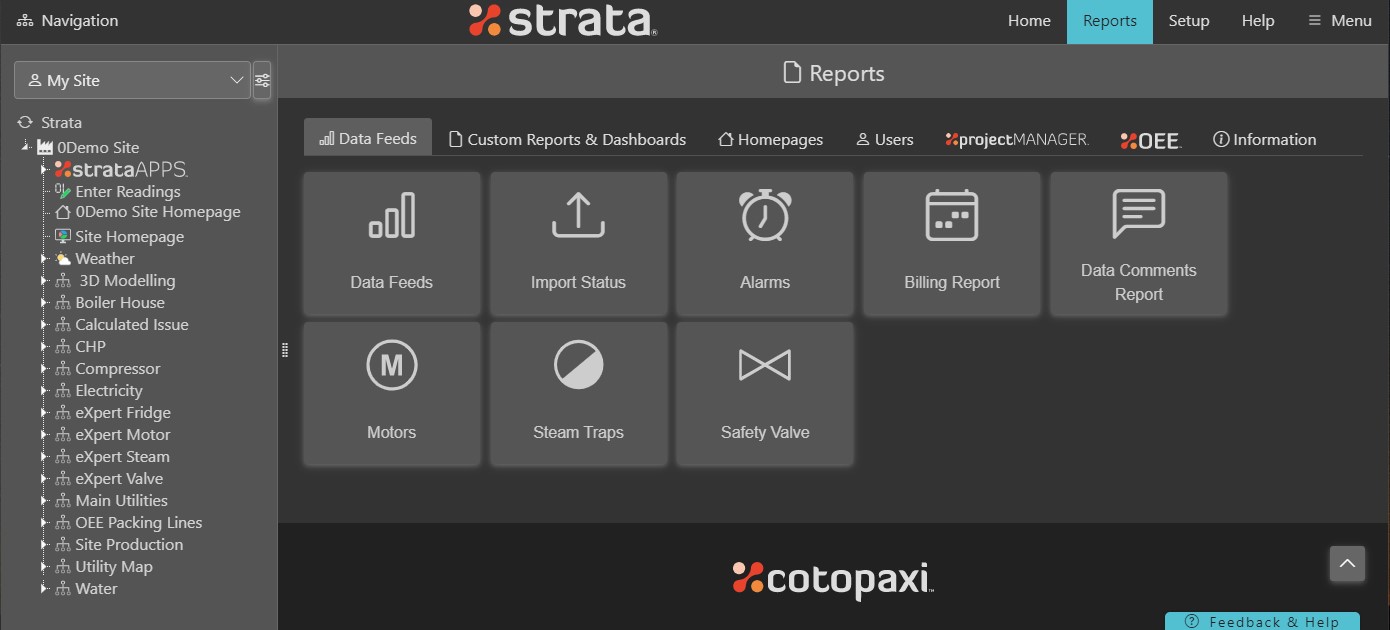This screenshot has height=630, width=1390.
Task: Select Enter Readings in navigation tree
Action: click(x=127, y=192)
